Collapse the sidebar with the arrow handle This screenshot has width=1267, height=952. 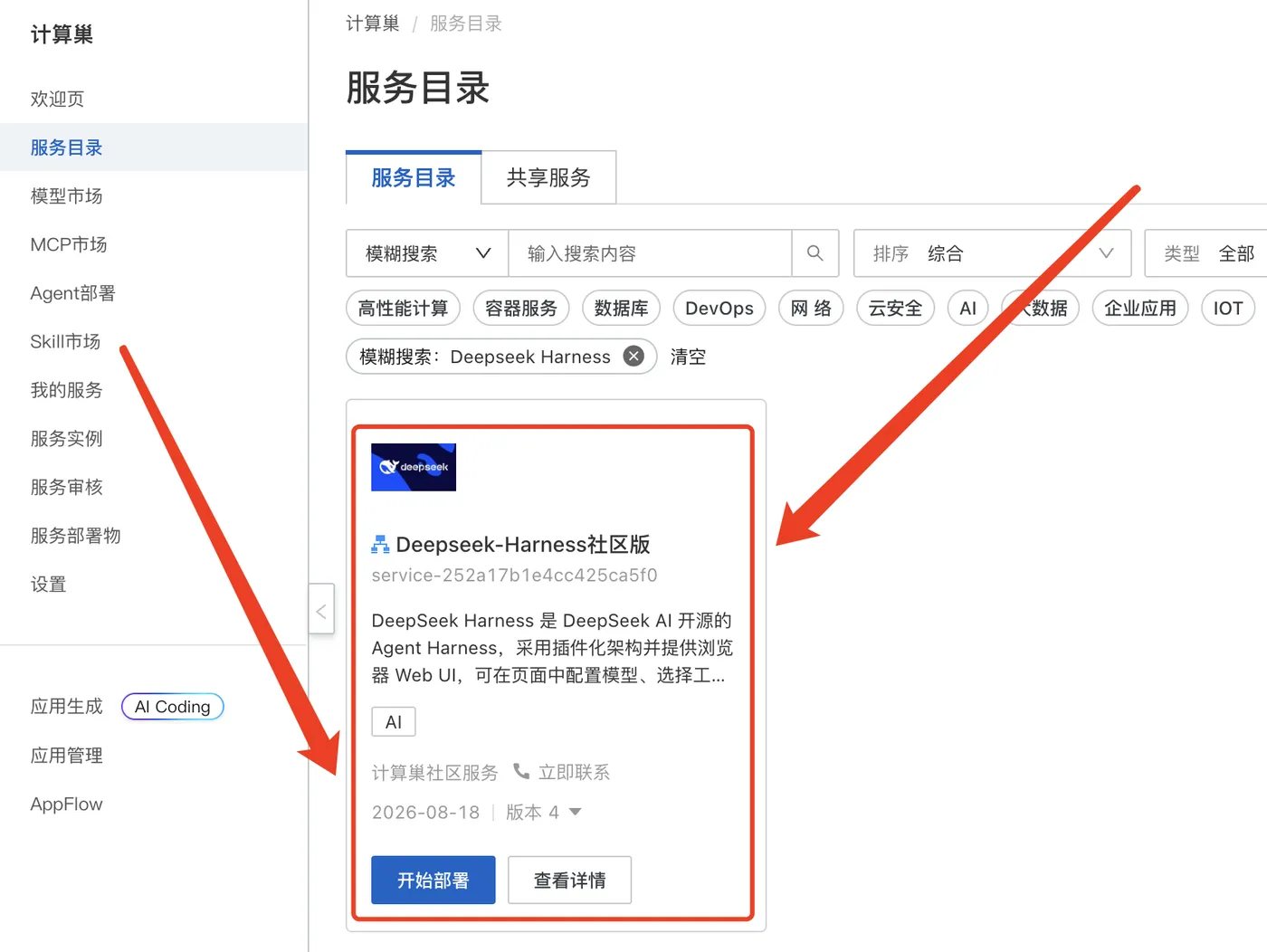point(321,613)
